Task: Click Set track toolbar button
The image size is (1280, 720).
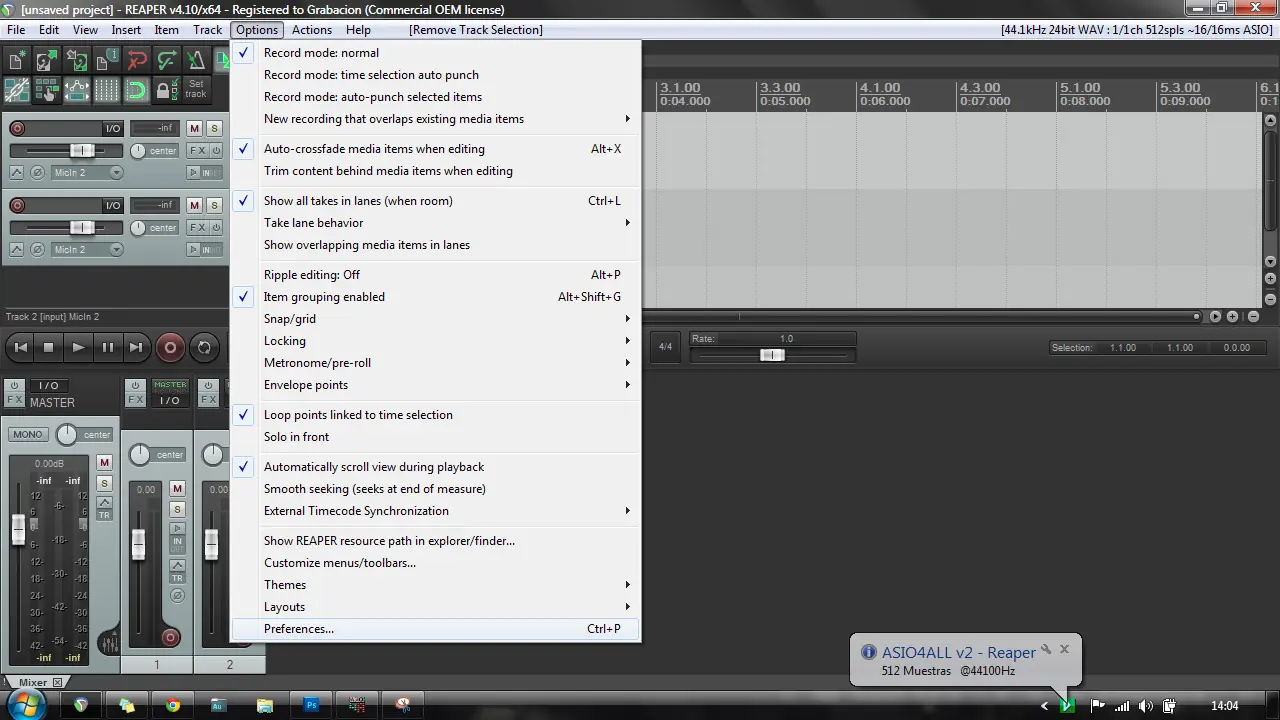Action: coord(197,89)
